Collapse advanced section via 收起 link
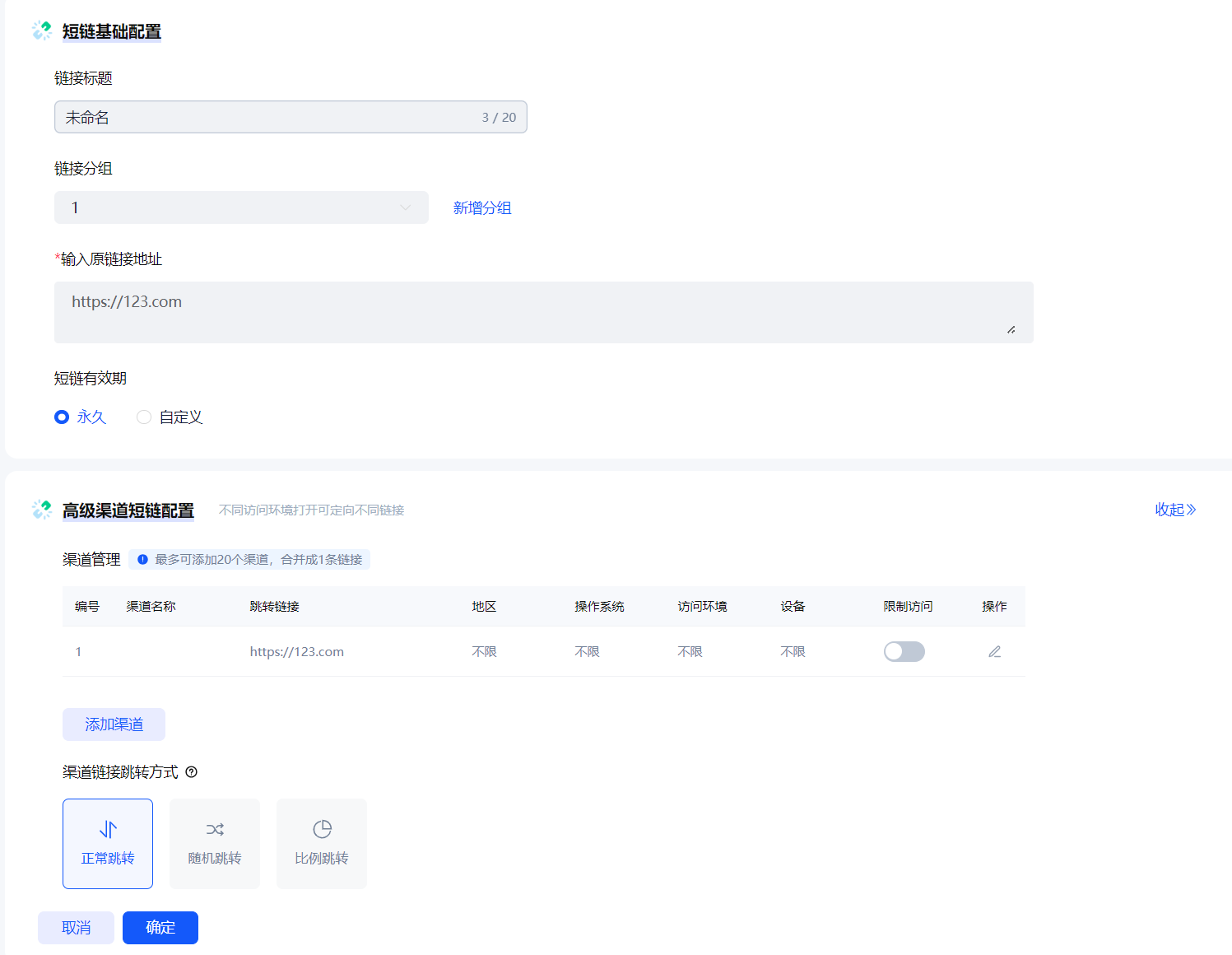The image size is (1232, 955). pyautogui.click(x=1174, y=510)
